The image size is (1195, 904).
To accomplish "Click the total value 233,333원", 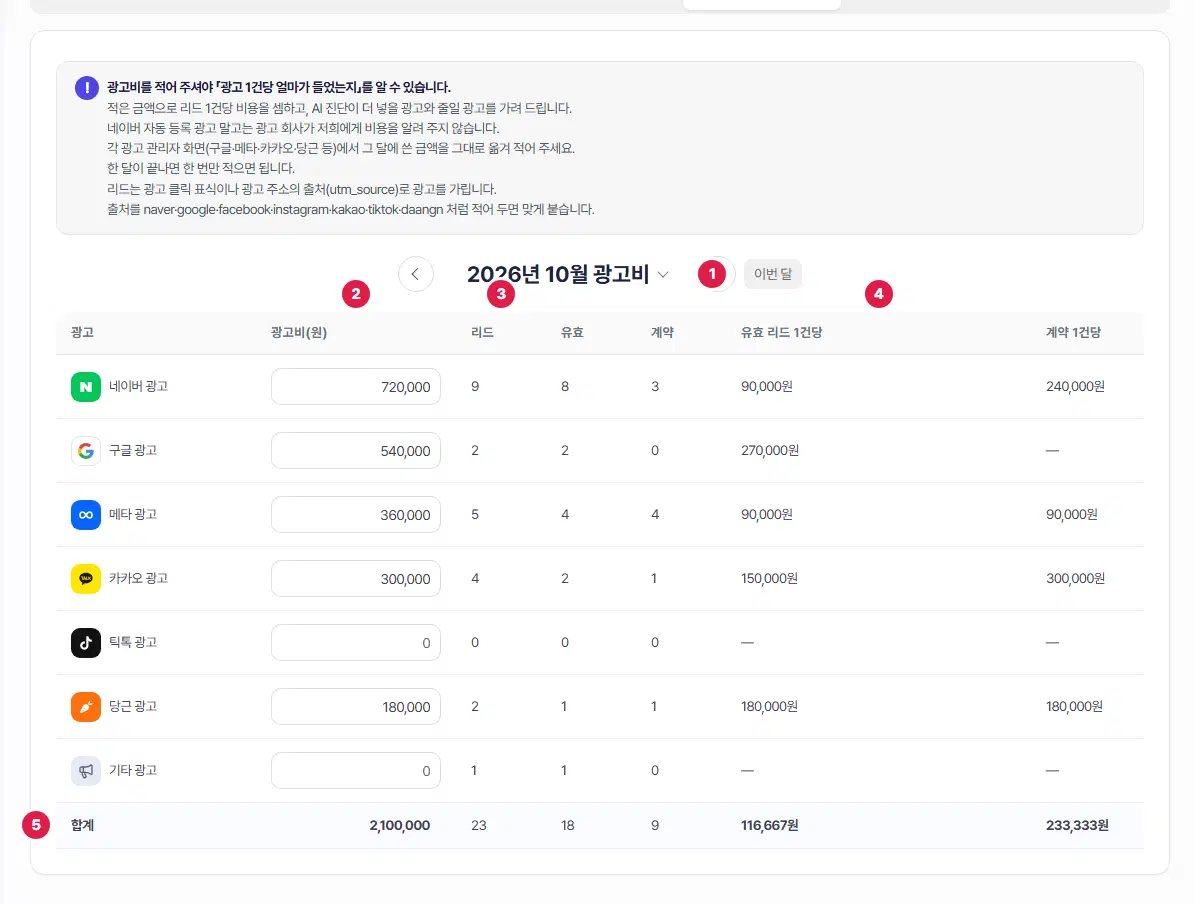I will [x=1077, y=825].
